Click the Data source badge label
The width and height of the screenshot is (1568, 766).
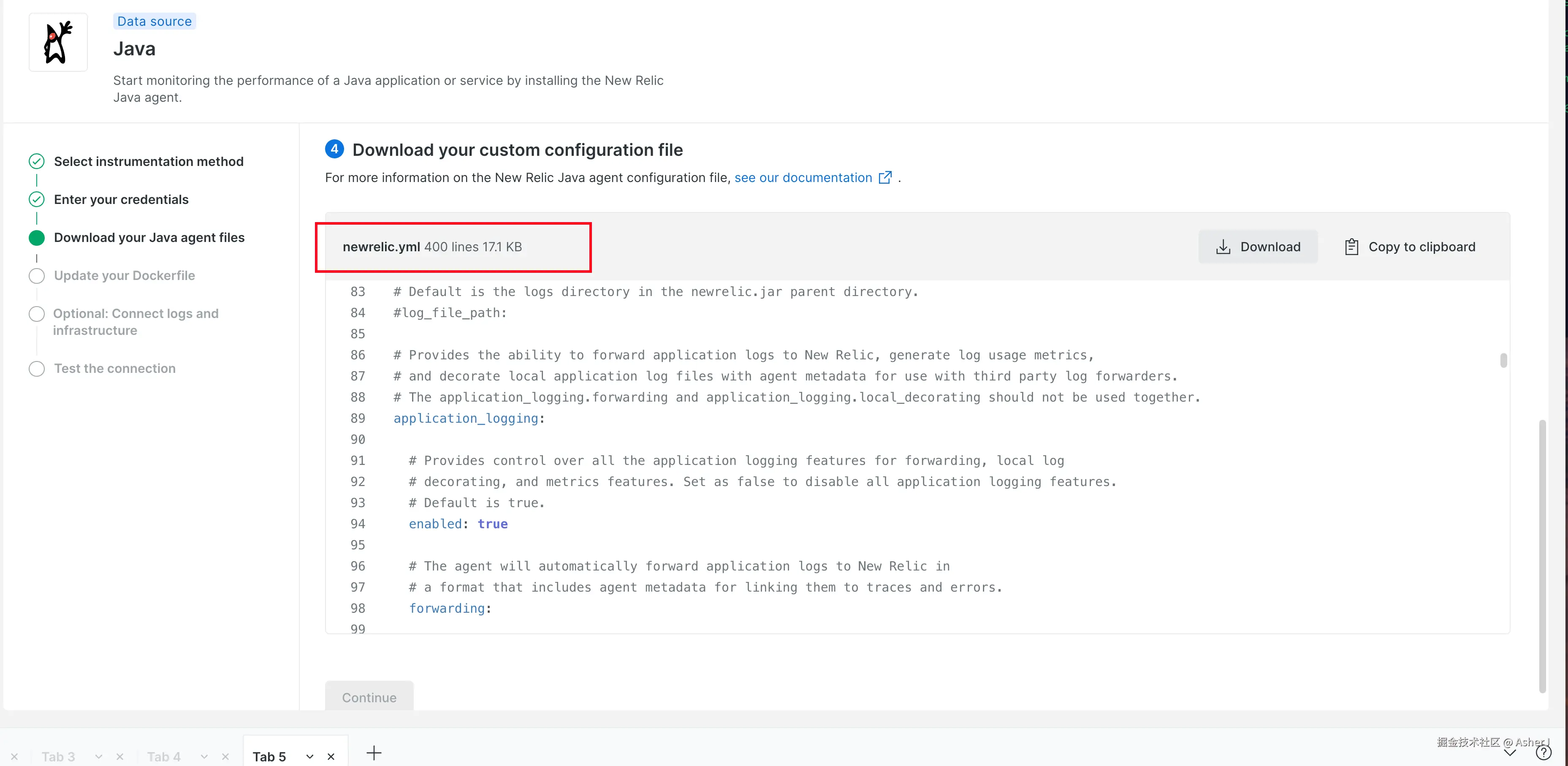coord(154,21)
